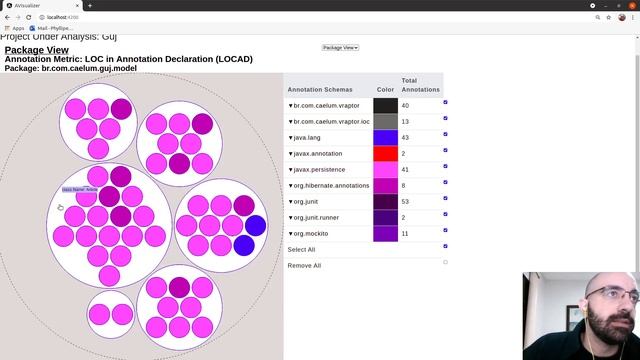This screenshot has height=360, width=640.
Task: Click the black br.com.caelum.vraptor color swatch
Action: tap(385, 106)
